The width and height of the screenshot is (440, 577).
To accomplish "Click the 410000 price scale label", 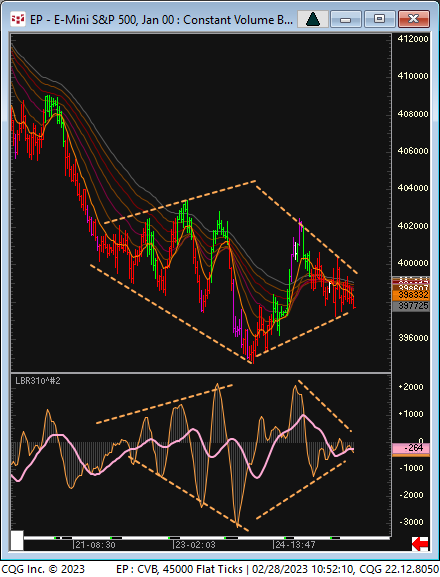I will [413, 76].
